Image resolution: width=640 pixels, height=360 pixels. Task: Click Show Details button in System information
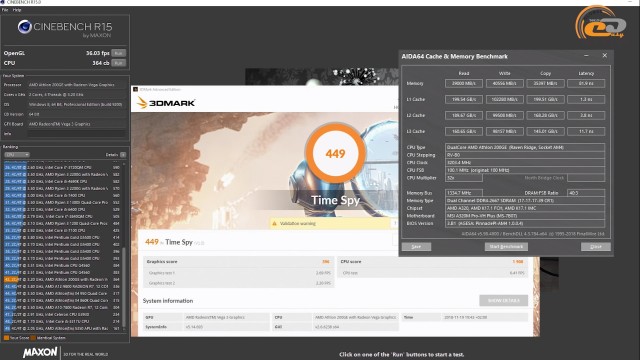pyautogui.click(x=503, y=300)
